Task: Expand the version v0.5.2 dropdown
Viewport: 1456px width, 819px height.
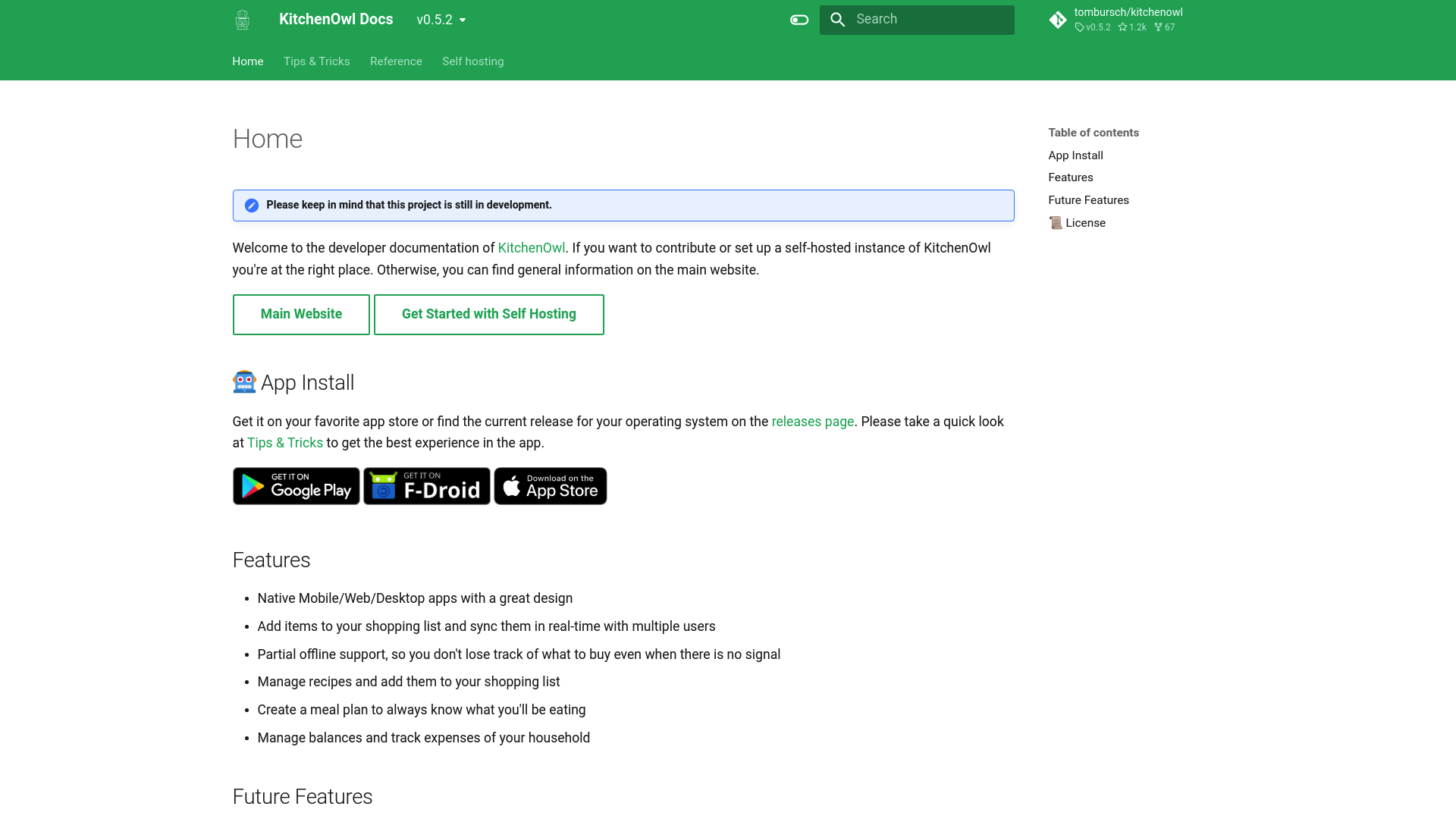Action: click(441, 19)
